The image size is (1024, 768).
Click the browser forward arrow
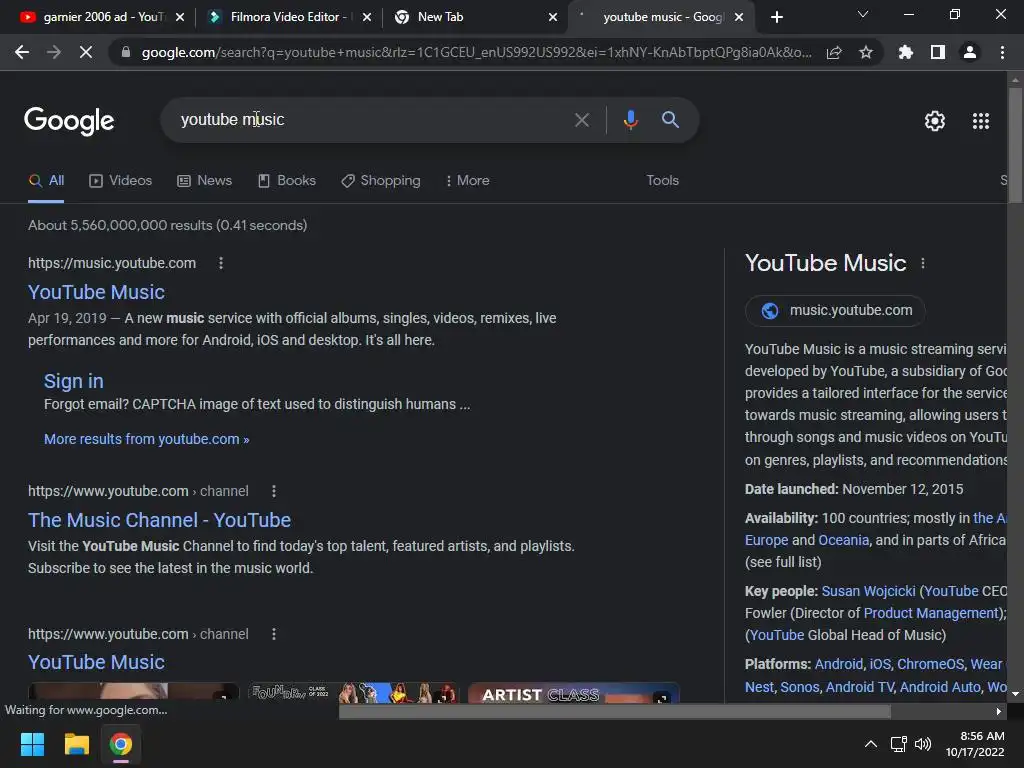click(x=54, y=52)
